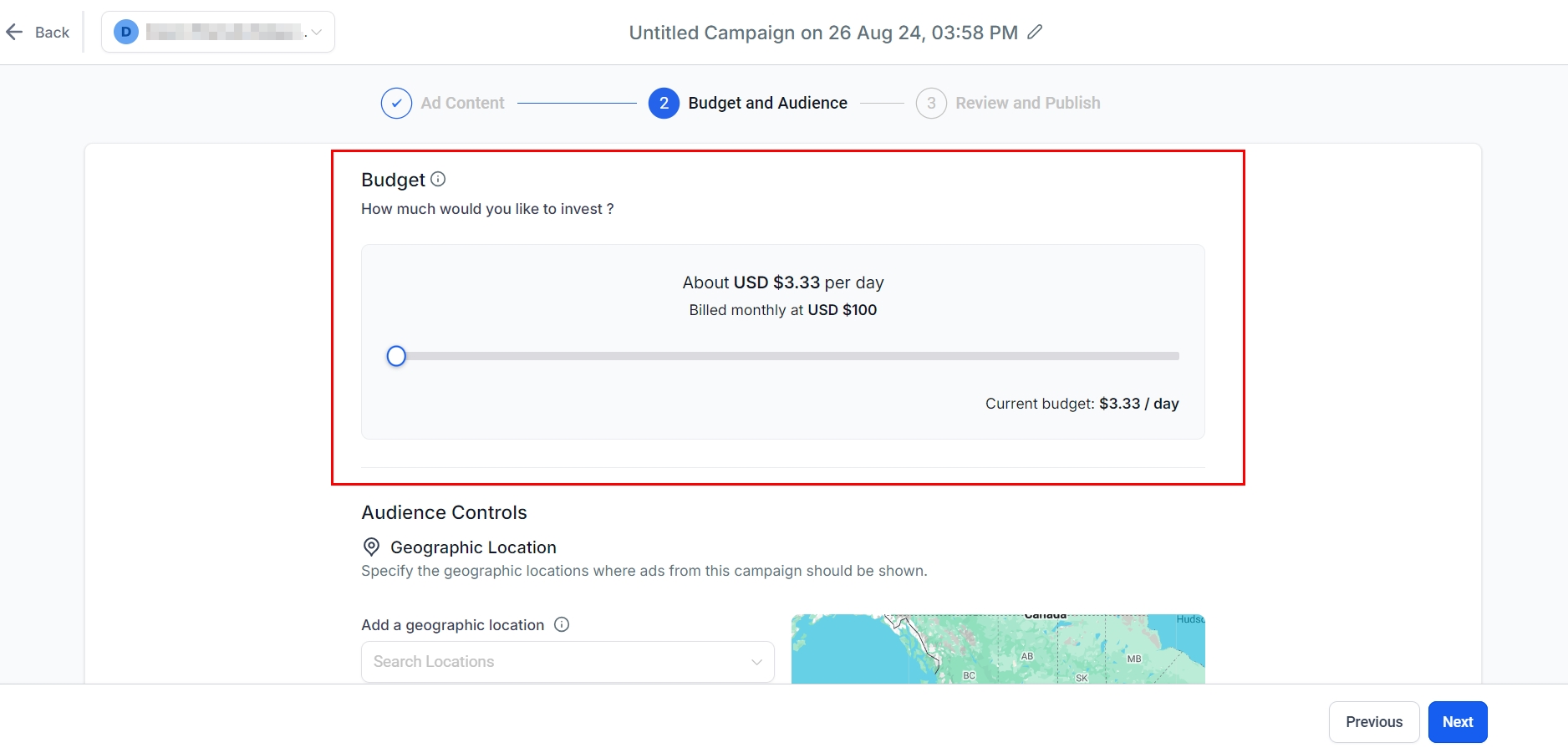This screenshot has width=1568, height=753.
Task: Open the Review and Publish step label
Action: click(x=1027, y=104)
